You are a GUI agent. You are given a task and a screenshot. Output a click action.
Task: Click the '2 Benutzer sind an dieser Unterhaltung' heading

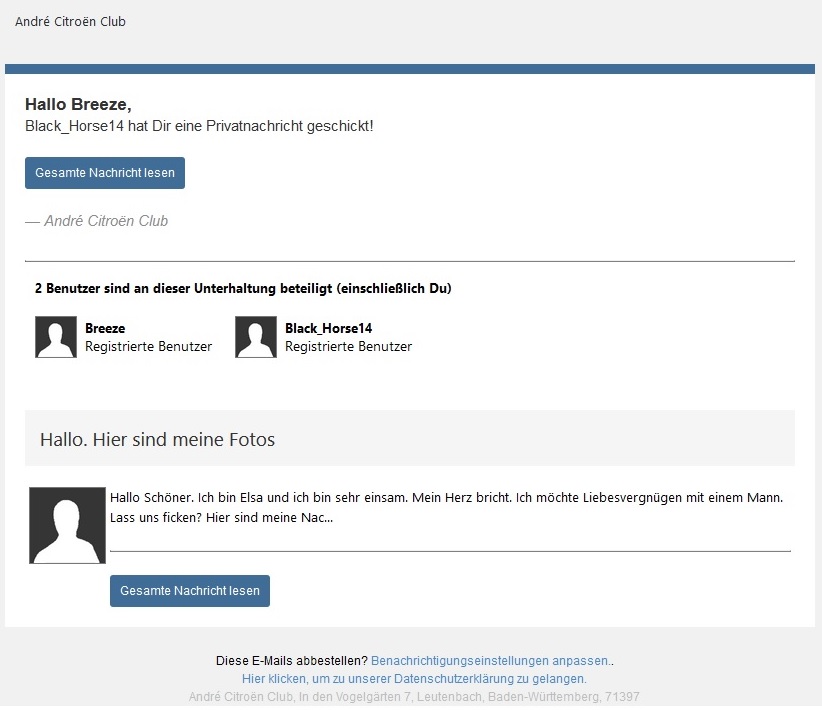243,289
